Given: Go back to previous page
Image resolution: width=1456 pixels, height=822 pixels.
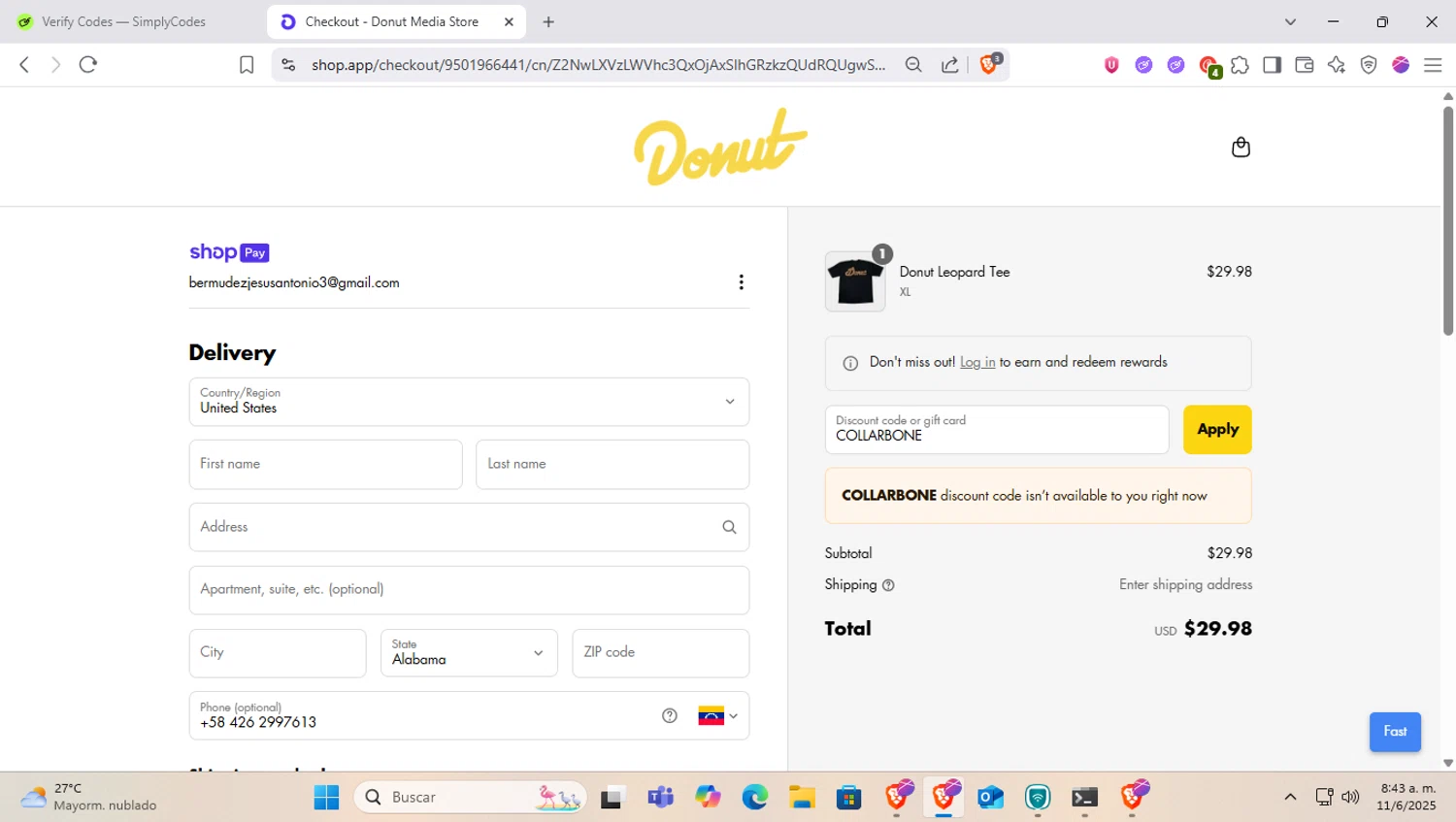Looking at the screenshot, I should tap(24, 65).
